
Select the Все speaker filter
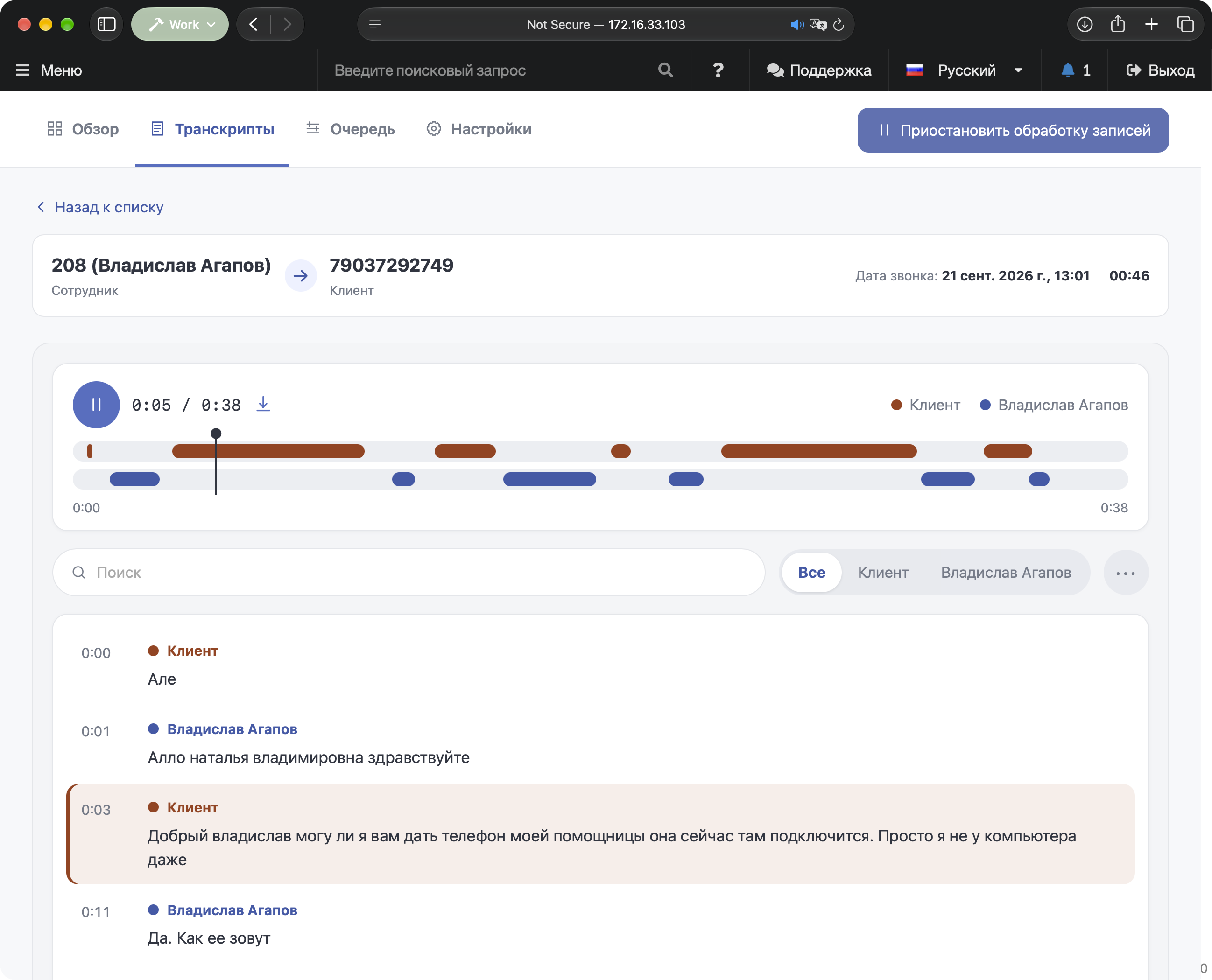coord(811,573)
